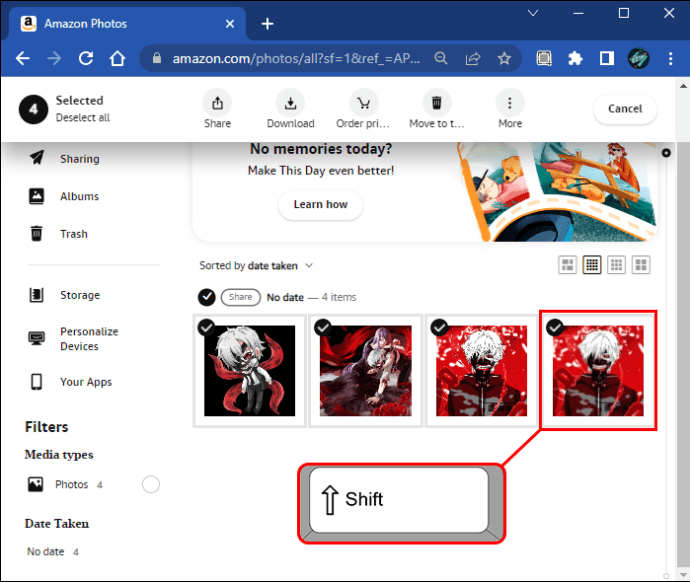Click the Sharing paper plane icon

(x=37, y=157)
